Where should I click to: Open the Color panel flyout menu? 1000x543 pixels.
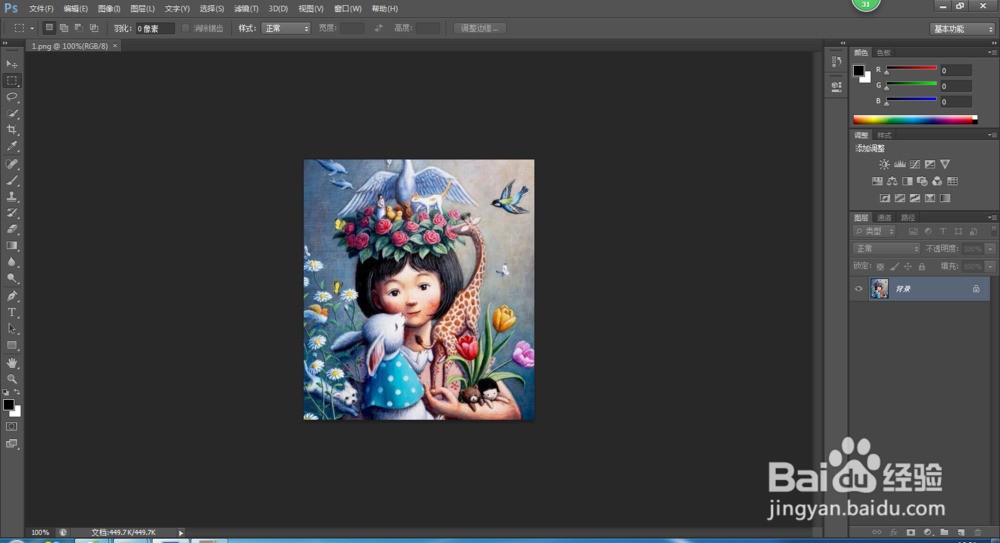click(x=991, y=52)
